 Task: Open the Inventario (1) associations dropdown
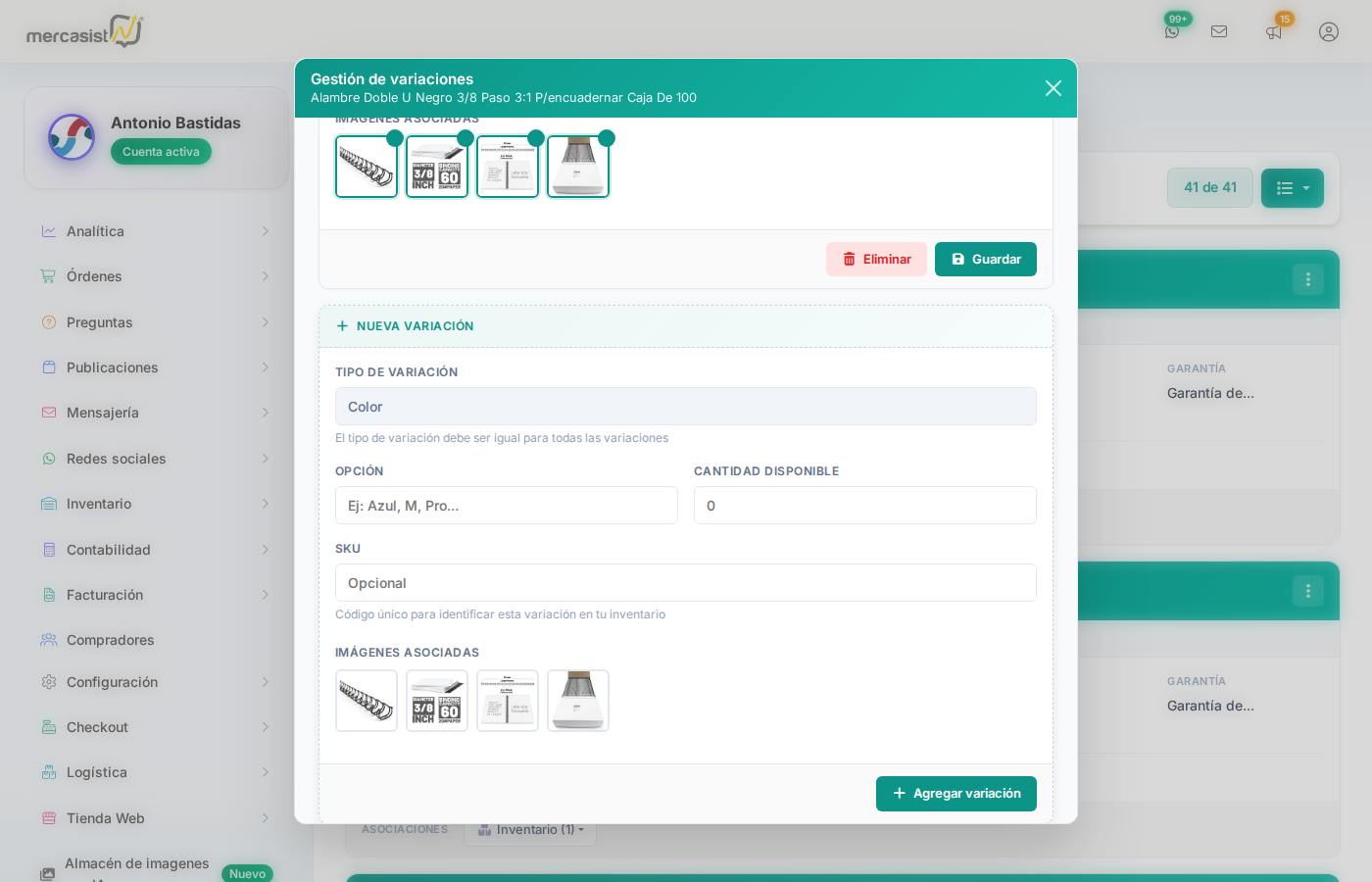pyautogui.click(x=530, y=830)
